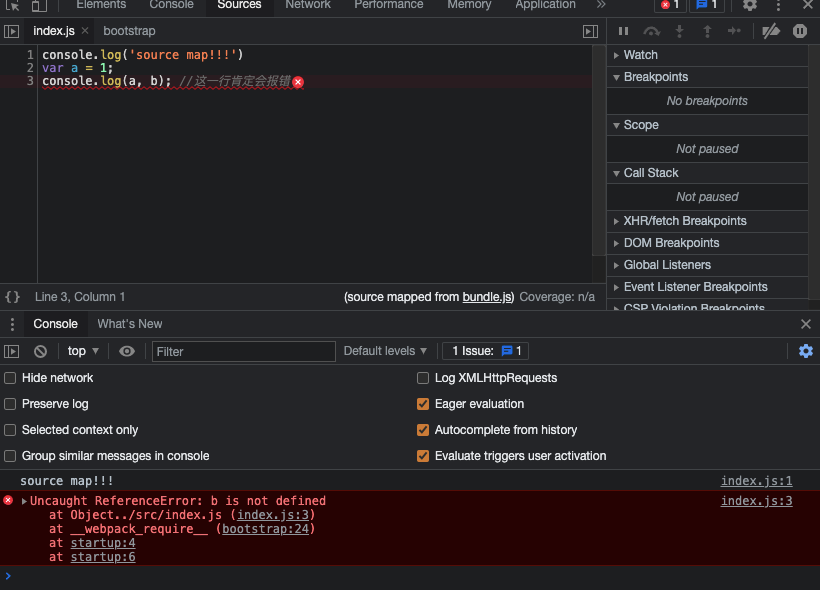
Task: Toggle the device toolbar icon
Action: (x=39, y=5)
